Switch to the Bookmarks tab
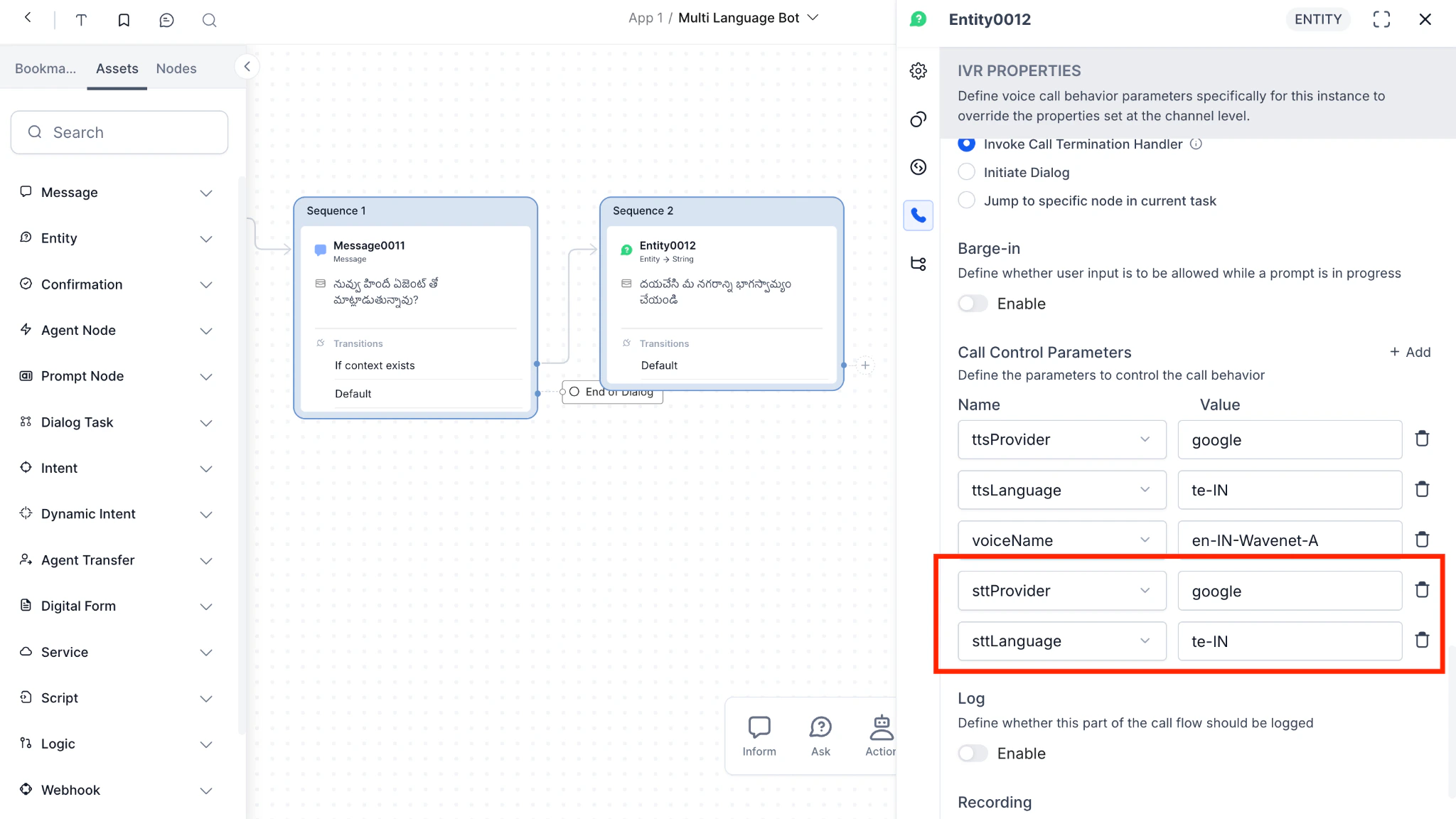1456x819 pixels. (x=45, y=68)
